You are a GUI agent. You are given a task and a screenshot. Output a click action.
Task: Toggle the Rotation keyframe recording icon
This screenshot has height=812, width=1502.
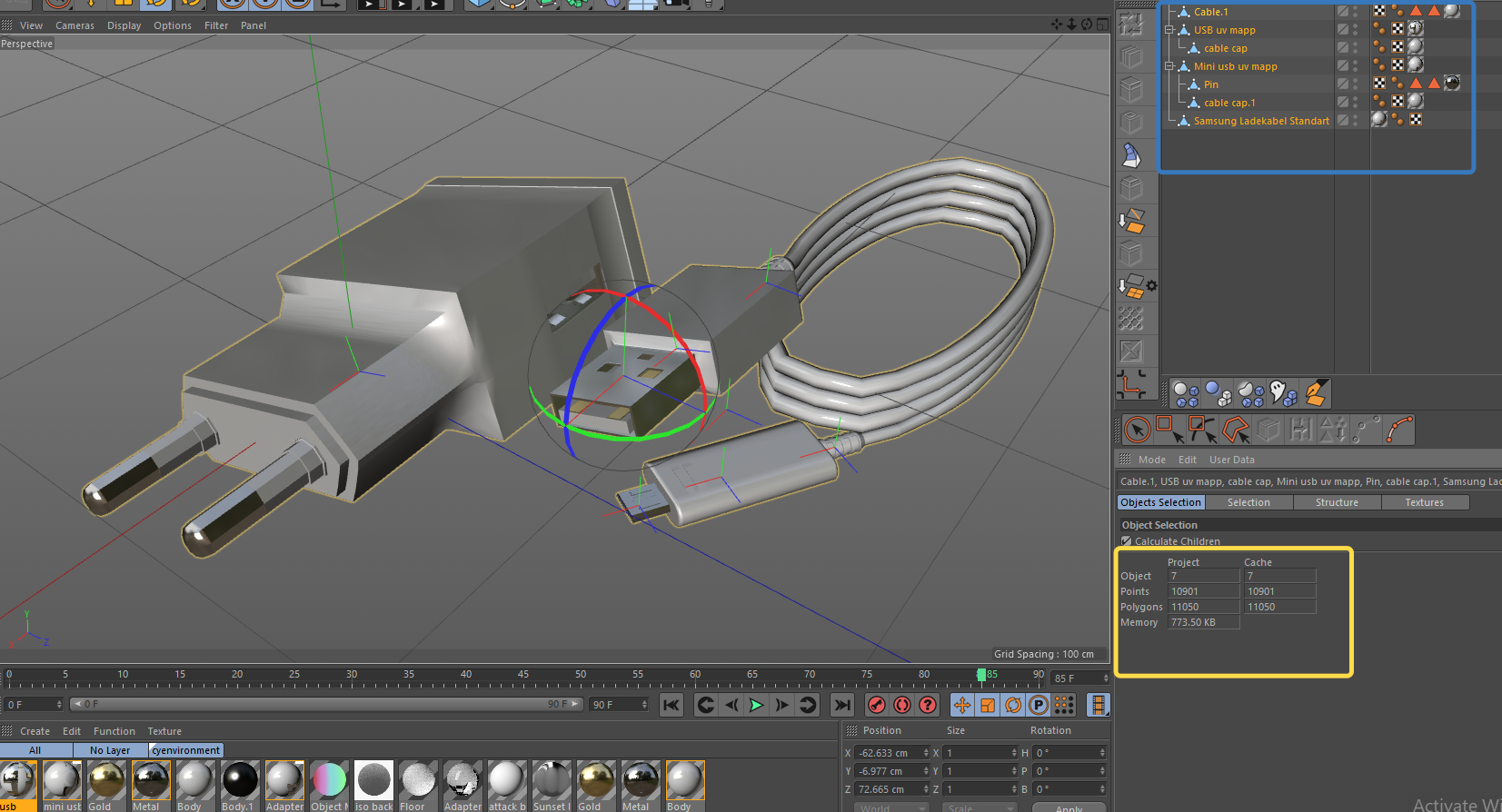(1013, 705)
